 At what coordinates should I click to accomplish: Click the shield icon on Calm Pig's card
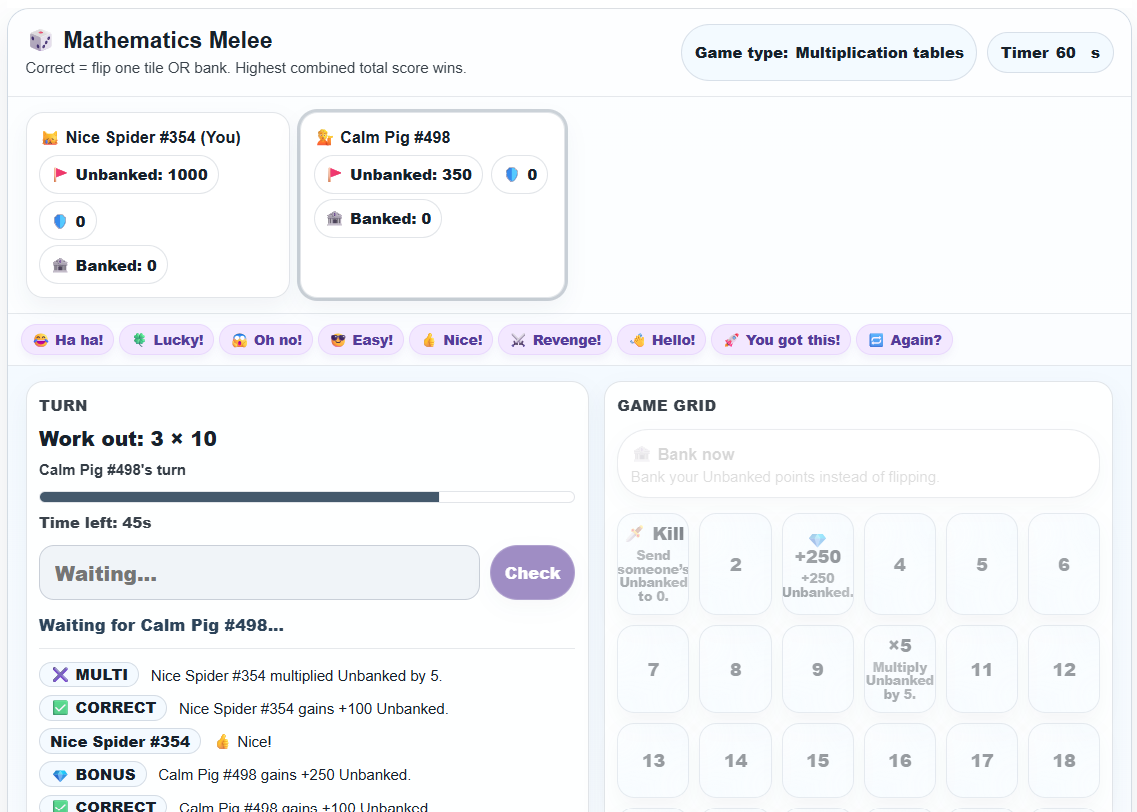[x=519, y=174]
